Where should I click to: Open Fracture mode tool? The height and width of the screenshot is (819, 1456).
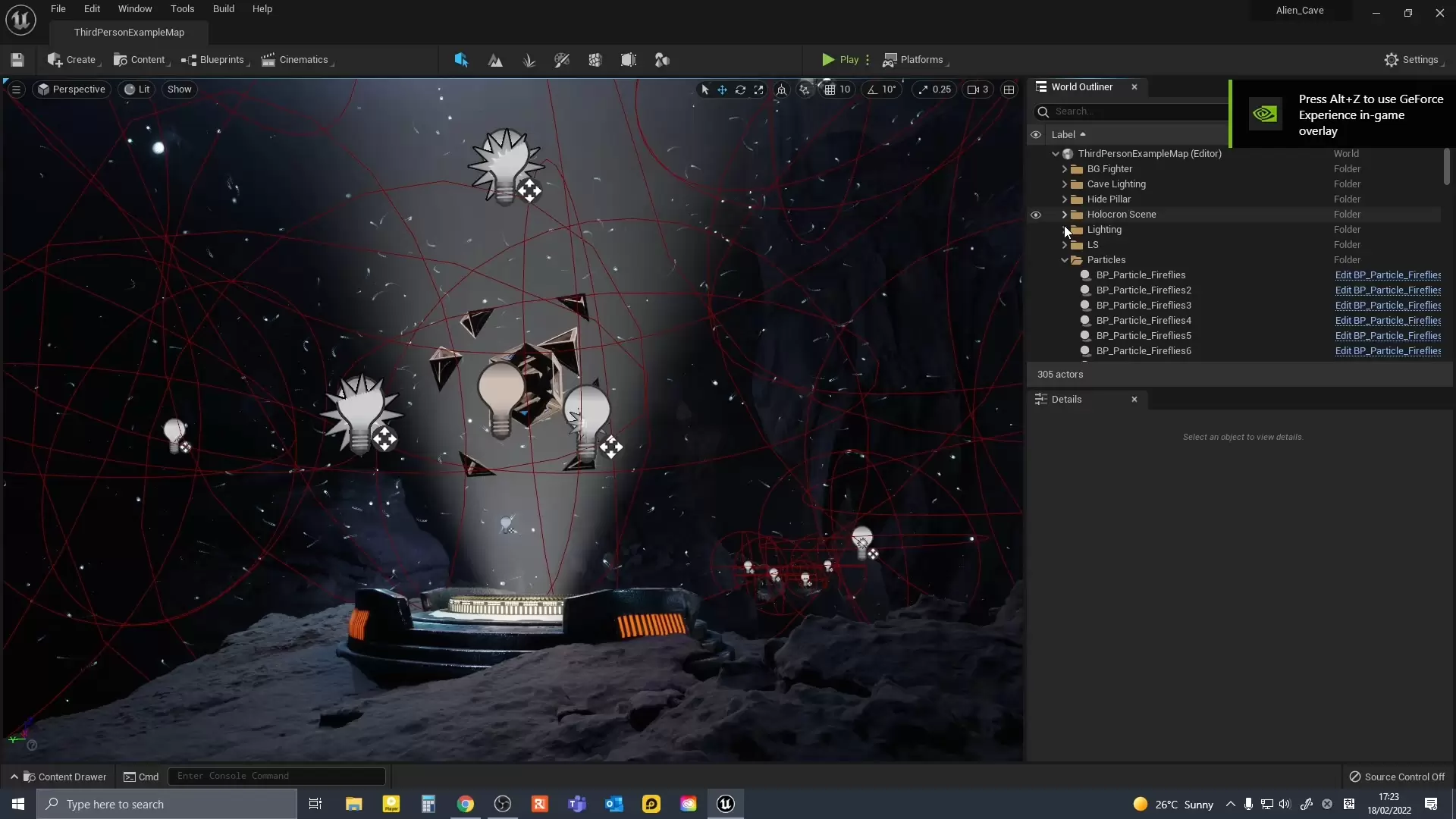(x=595, y=60)
